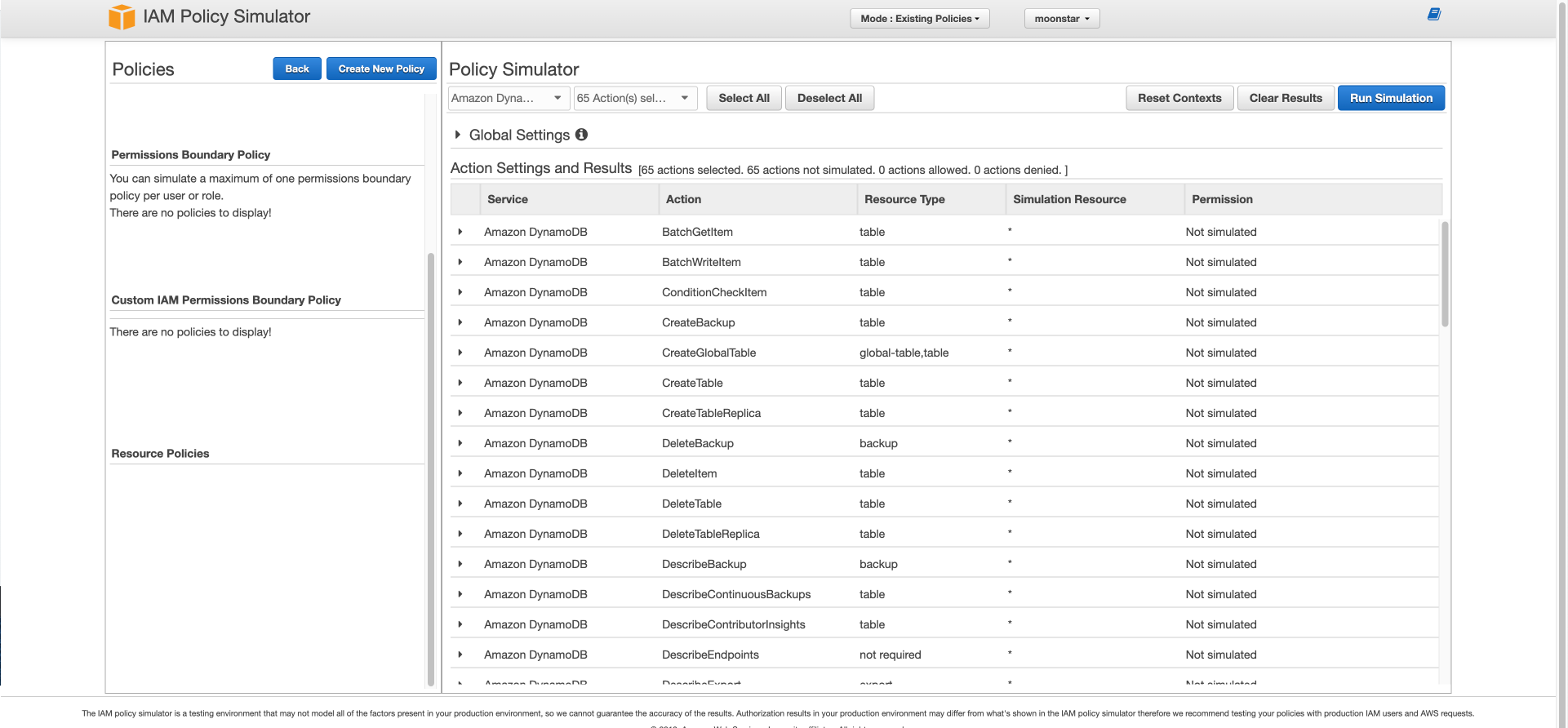This screenshot has width=1568, height=728.
Task: Expand the DescribeEndpoints row
Action: [460, 655]
